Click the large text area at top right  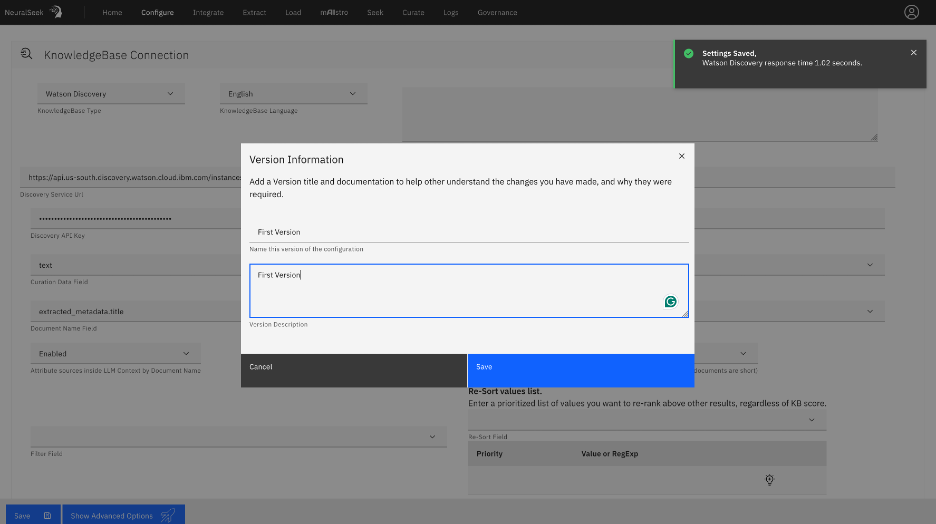click(x=640, y=115)
